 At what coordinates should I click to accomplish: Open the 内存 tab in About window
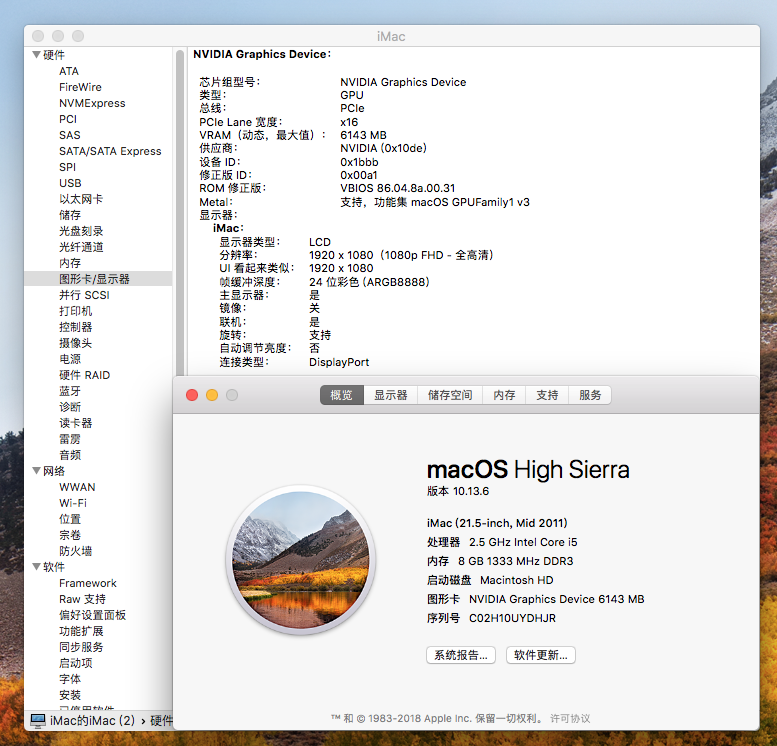pyautogui.click(x=504, y=395)
